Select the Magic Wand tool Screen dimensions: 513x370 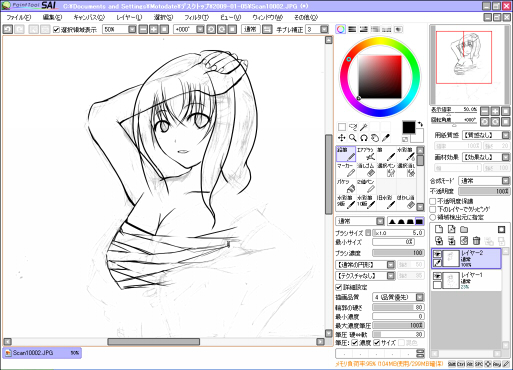click(364, 127)
